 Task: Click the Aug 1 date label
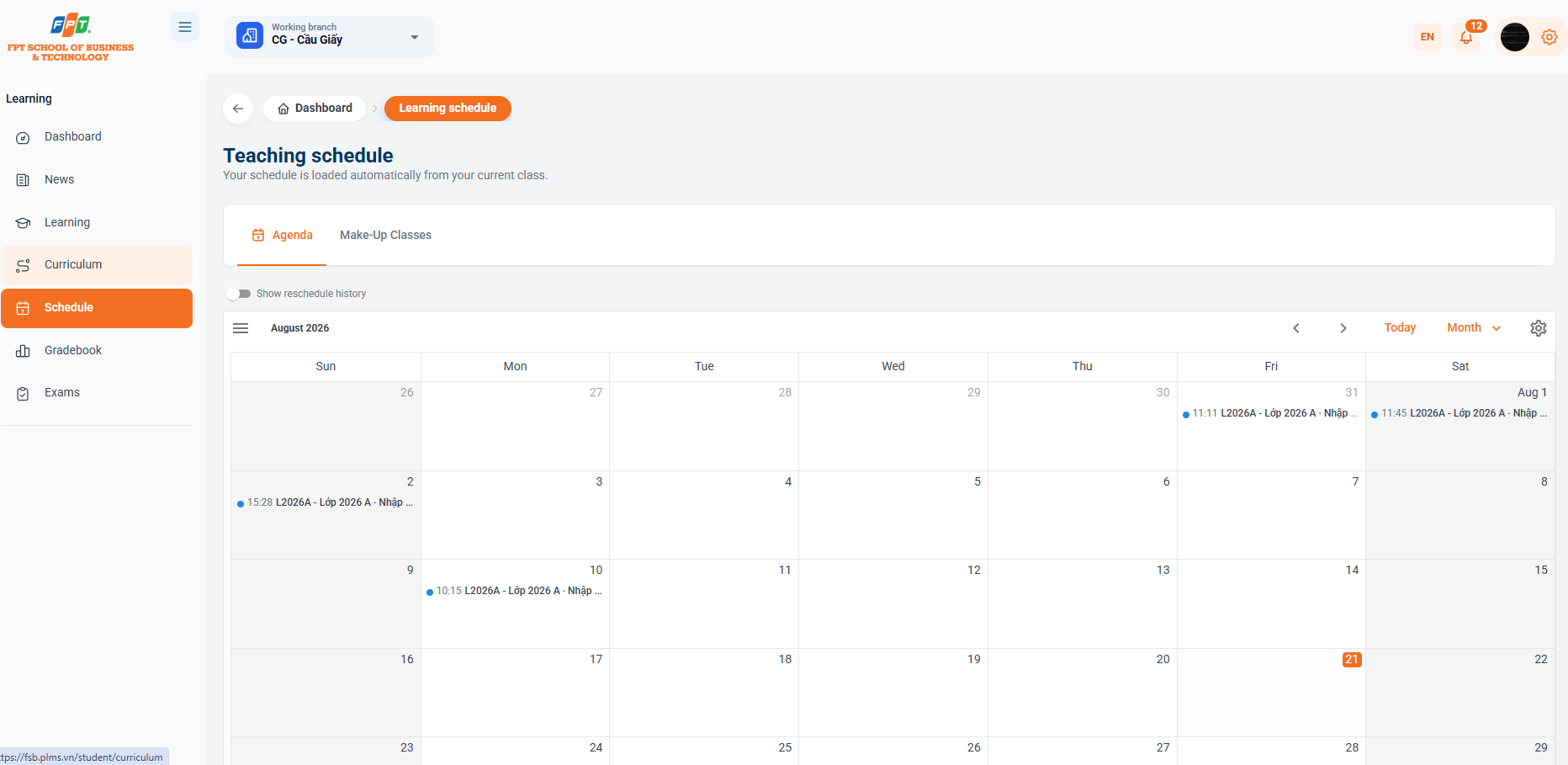[x=1532, y=393]
